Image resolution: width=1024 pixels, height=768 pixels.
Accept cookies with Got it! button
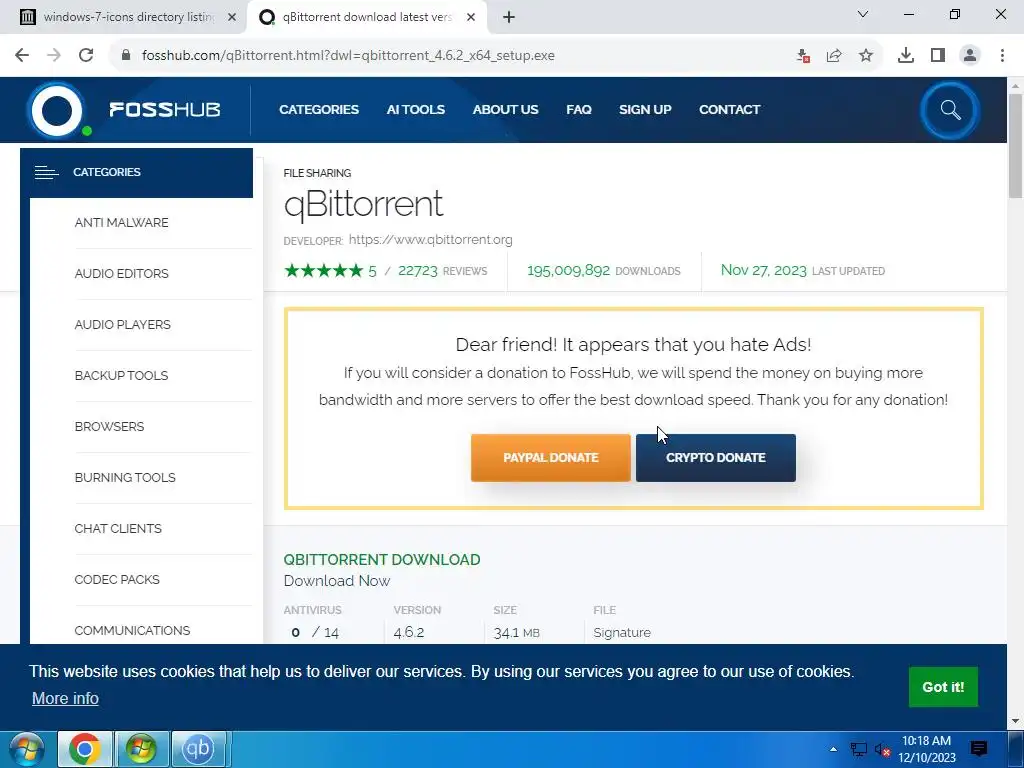(x=943, y=687)
